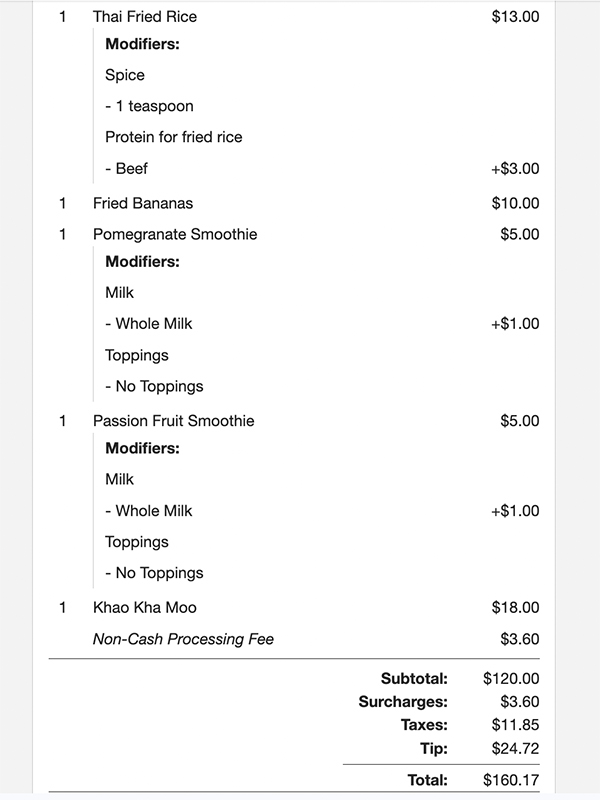Click the +$3.00 Beef upcharge
The height and width of the screenshot is (800, 600).
(x=515, y=168)
